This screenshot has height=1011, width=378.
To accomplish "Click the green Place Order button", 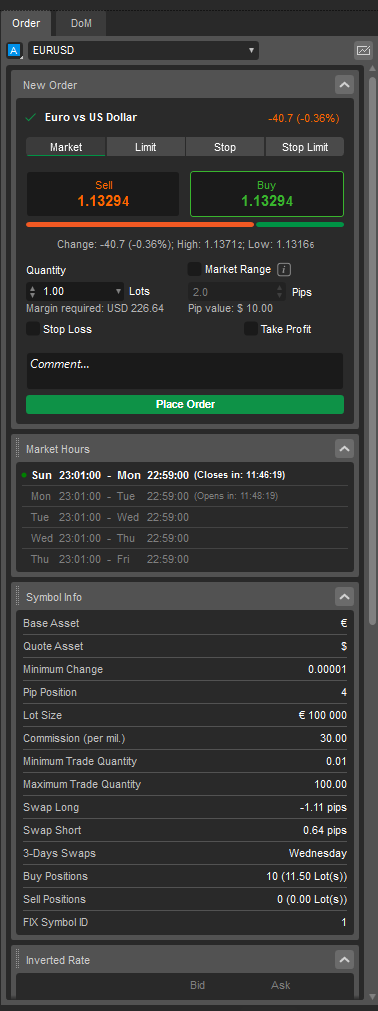I will pos(185,404).
